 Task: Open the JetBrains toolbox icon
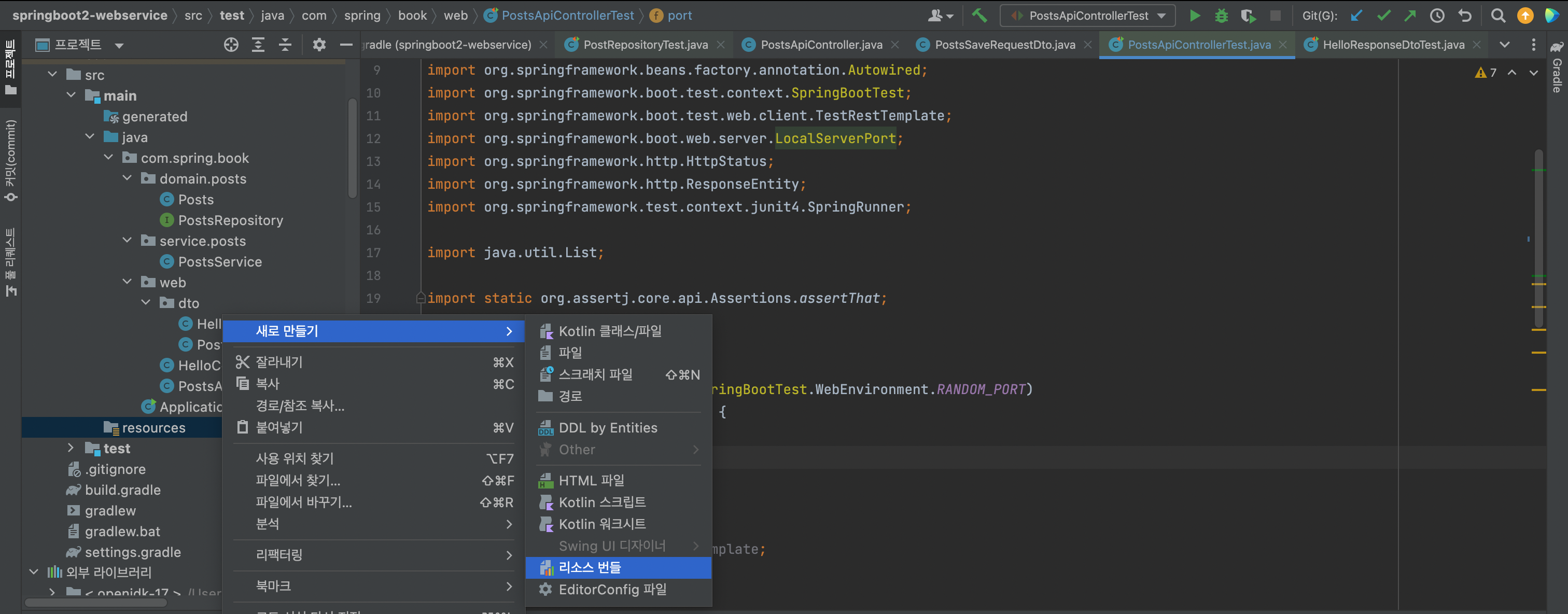click(1551, 16)
